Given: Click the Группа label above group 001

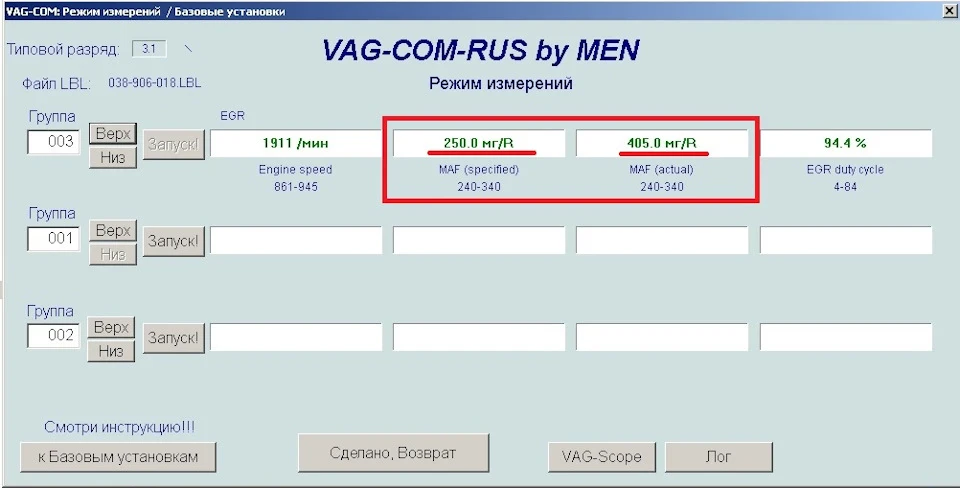Looking at the screenshot, I should coord(52,214).
